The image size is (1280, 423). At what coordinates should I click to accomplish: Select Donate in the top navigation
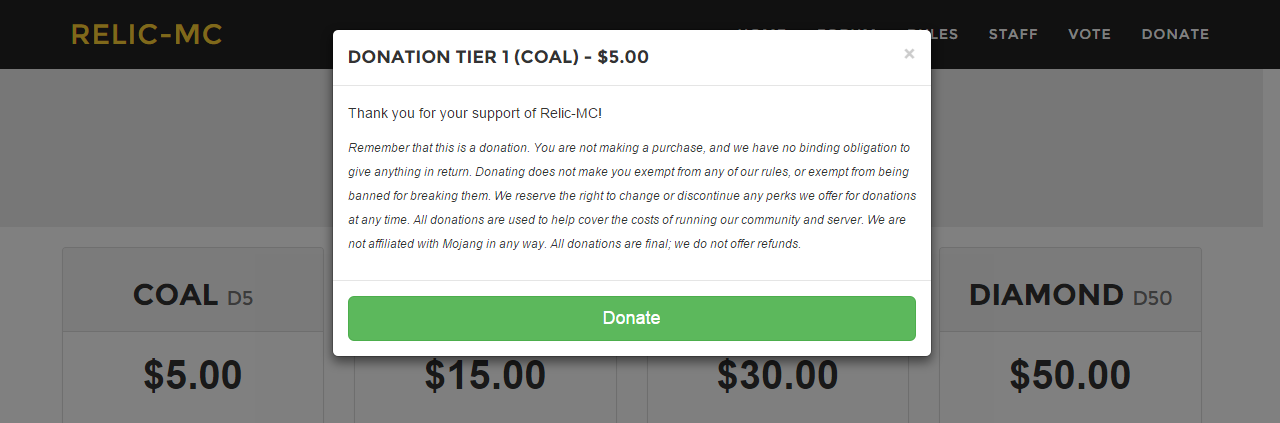[x=1175, y=34]
